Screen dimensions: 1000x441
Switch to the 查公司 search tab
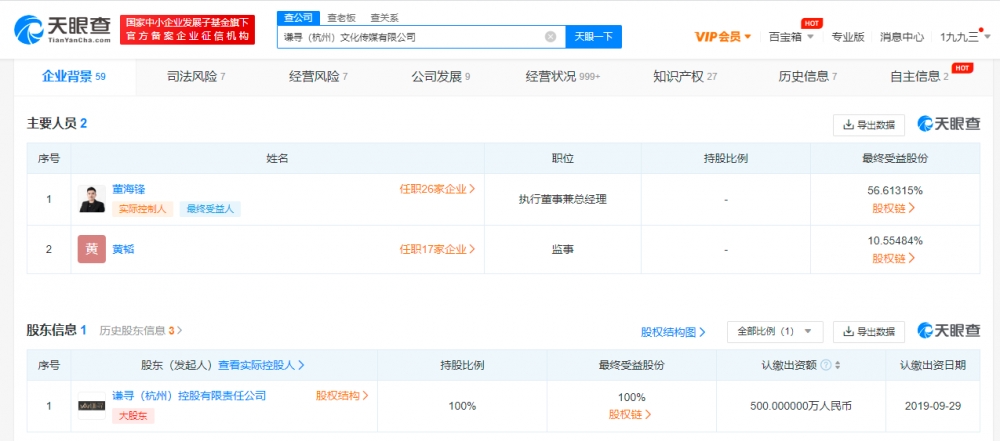coord(298,18)
